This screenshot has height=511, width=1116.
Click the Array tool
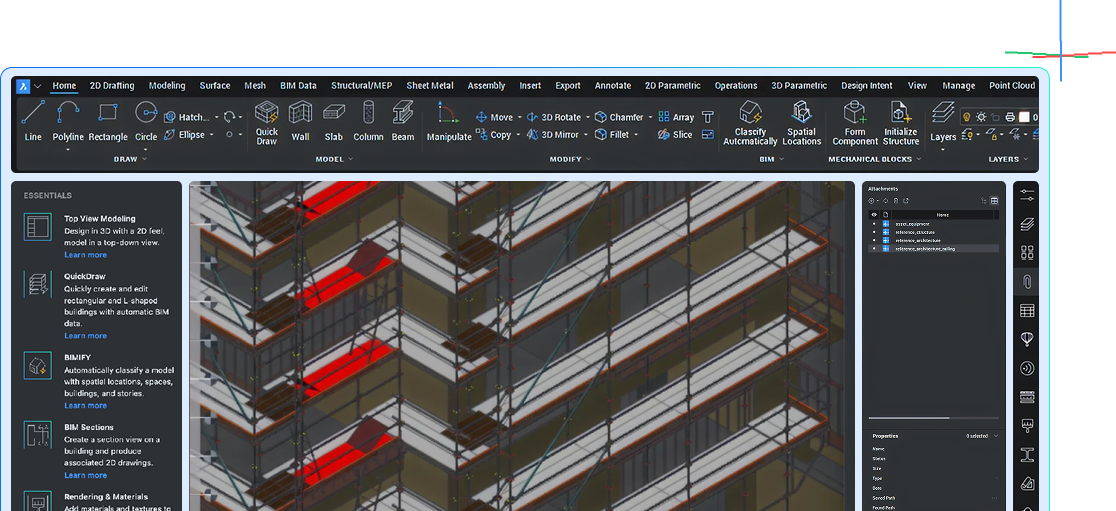[x=675, y=117]
